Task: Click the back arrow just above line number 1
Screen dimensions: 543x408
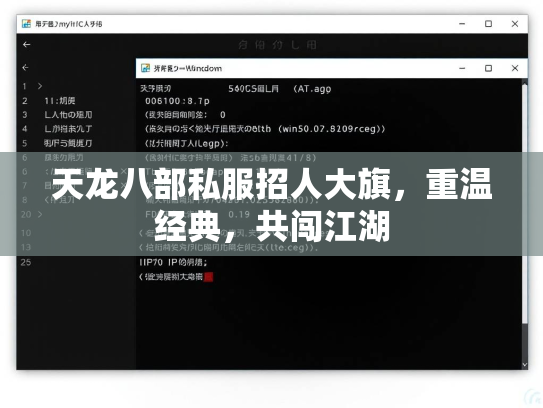Action: [x=25, y=67]
